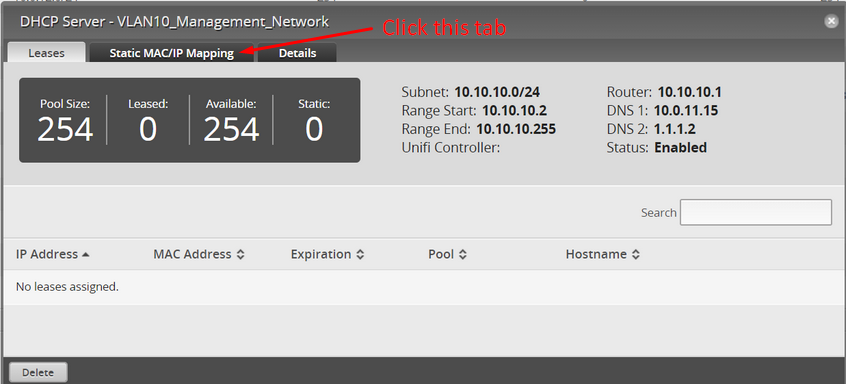Click the Subnet value 10.10.10.0/24
The image size is (846, 384).
[x=497, y=92]
